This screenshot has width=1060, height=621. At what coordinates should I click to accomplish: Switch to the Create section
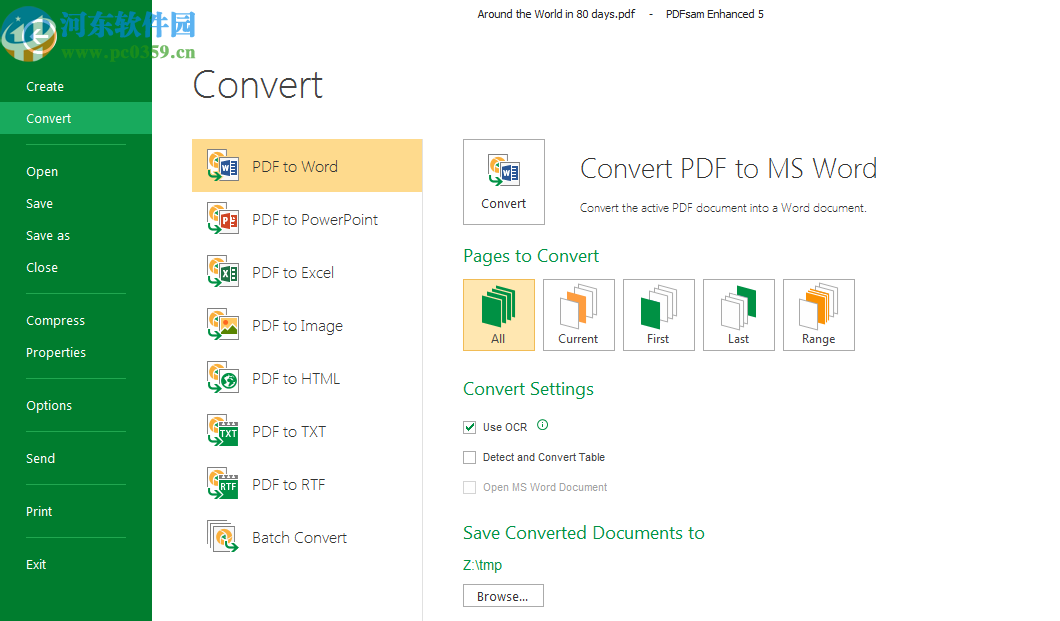[45, 86]
